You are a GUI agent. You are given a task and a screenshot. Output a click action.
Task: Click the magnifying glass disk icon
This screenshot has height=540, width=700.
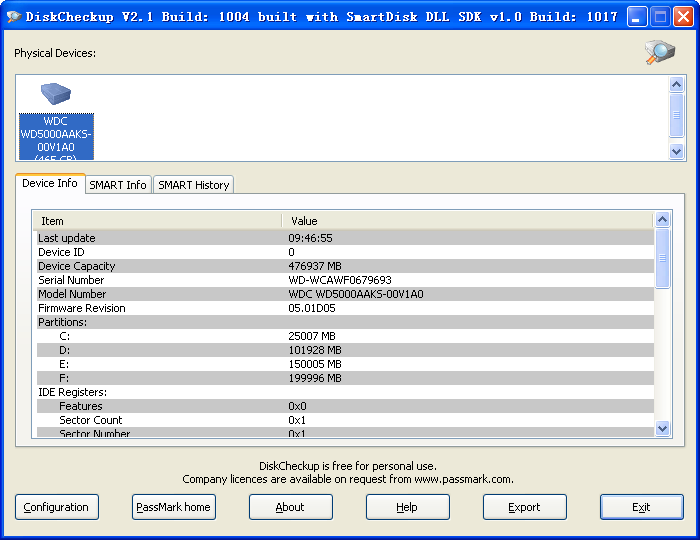[x=660, y=53]
